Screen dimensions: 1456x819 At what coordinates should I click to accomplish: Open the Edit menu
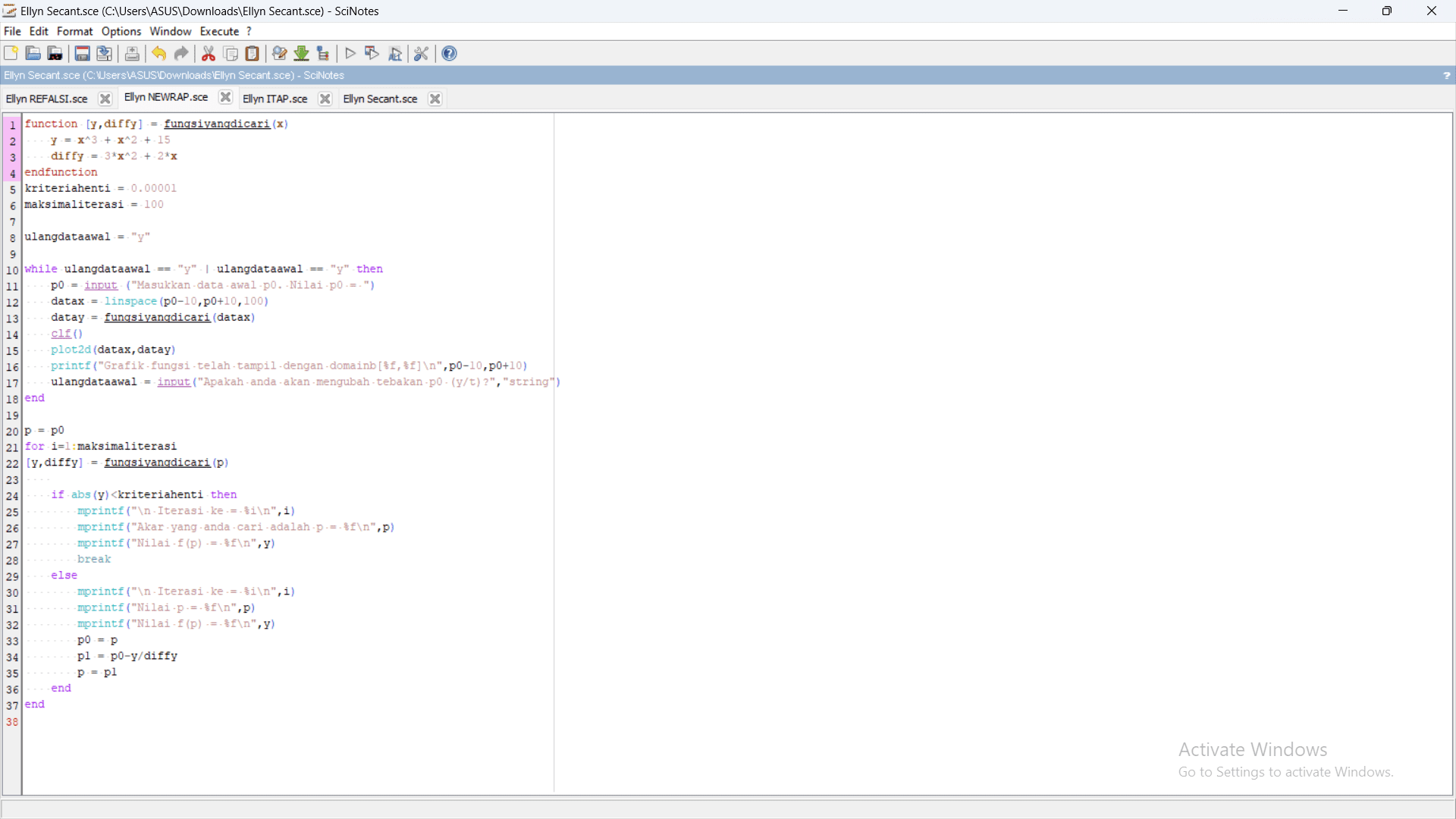tap(39, 31)
